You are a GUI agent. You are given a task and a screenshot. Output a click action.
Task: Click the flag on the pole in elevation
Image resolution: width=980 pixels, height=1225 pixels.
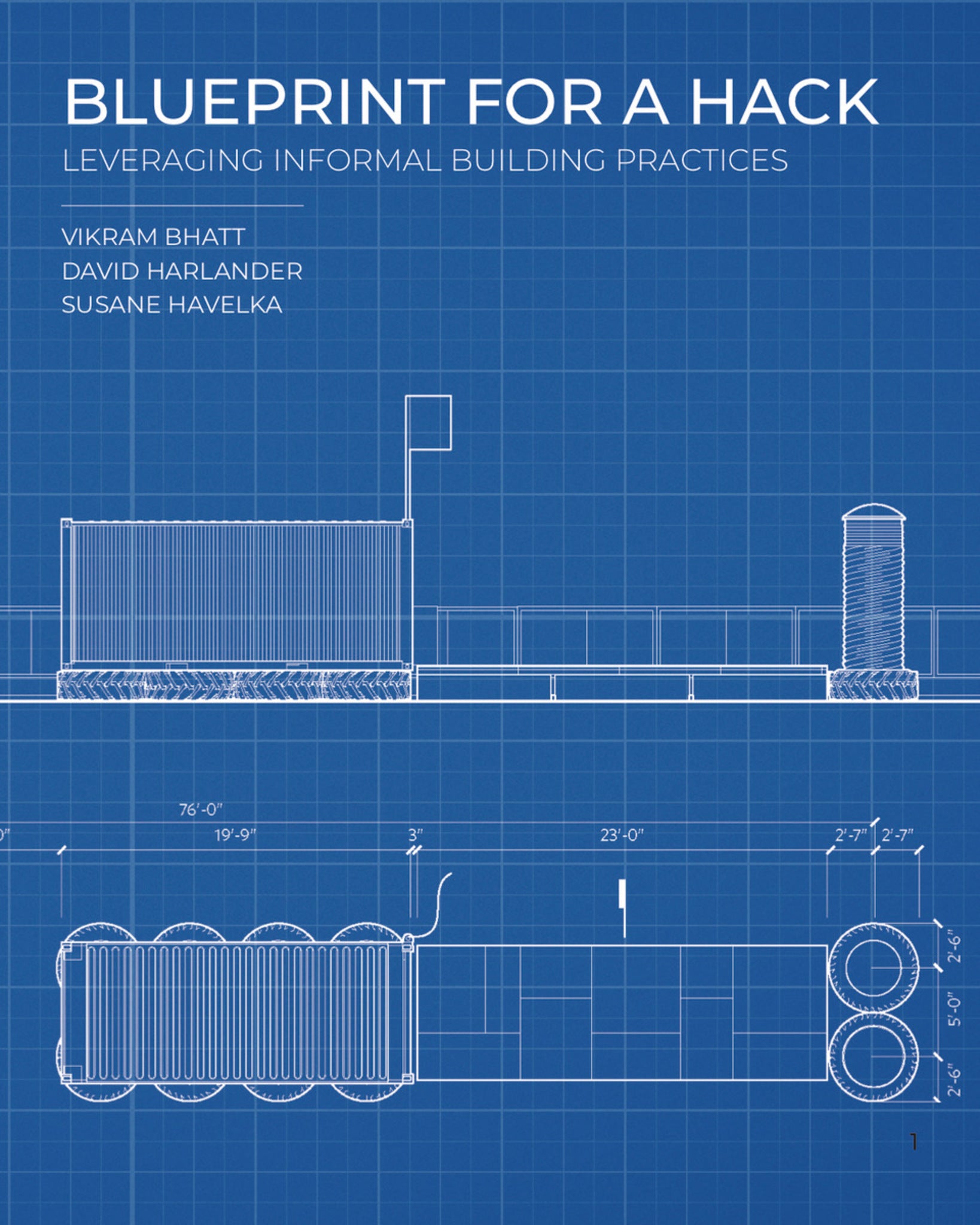(x=428, y=422)
